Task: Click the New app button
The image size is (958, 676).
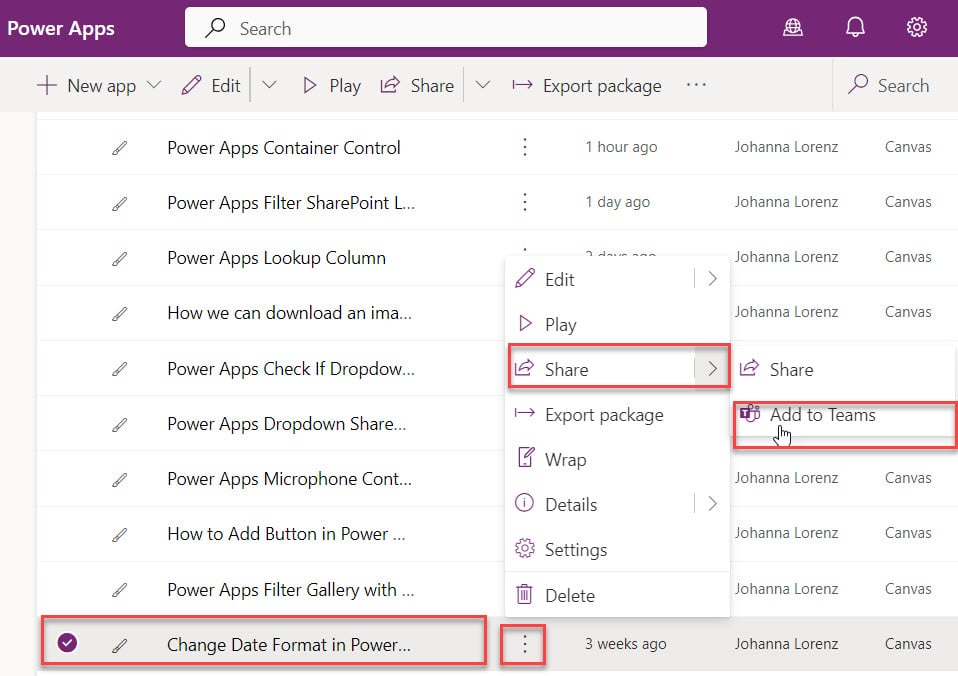Action: coord(86,86)
